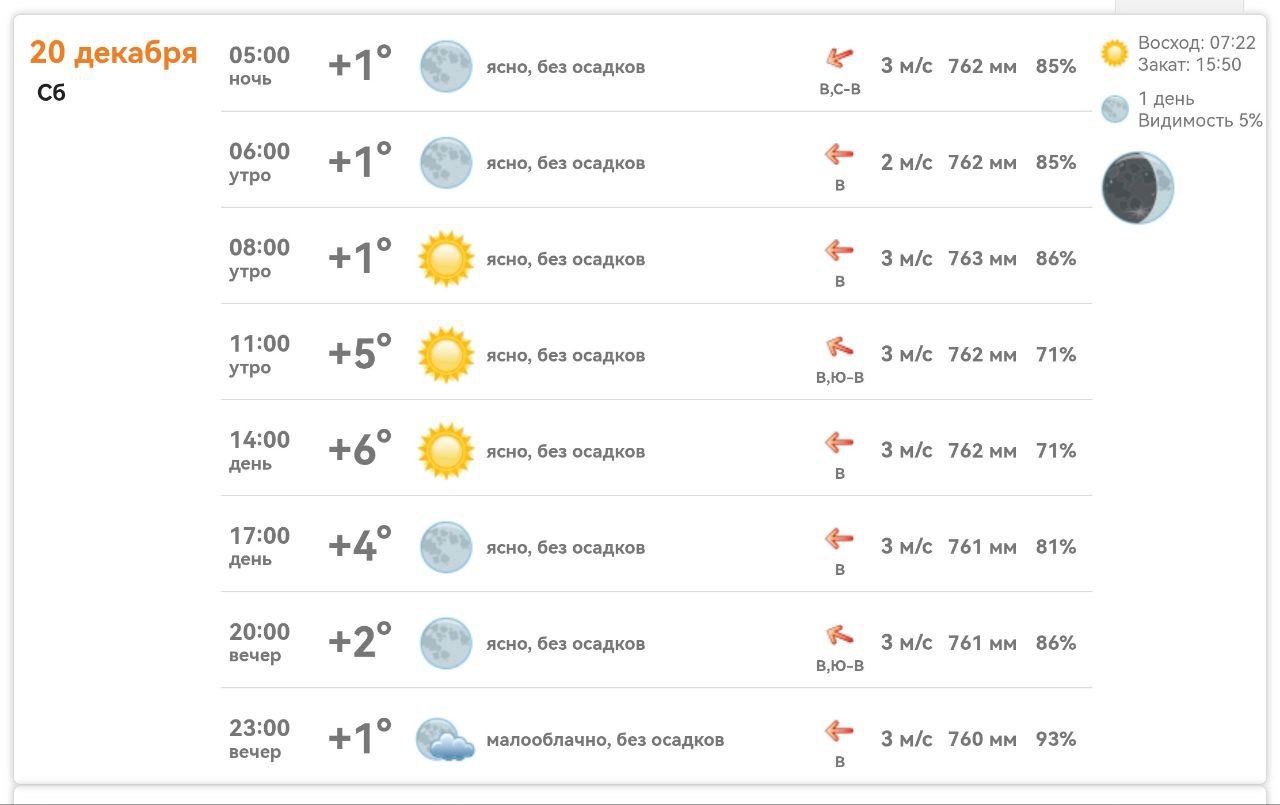Click the small moon icon beside 1 день
The image size is (1280, 805).
1114,109
